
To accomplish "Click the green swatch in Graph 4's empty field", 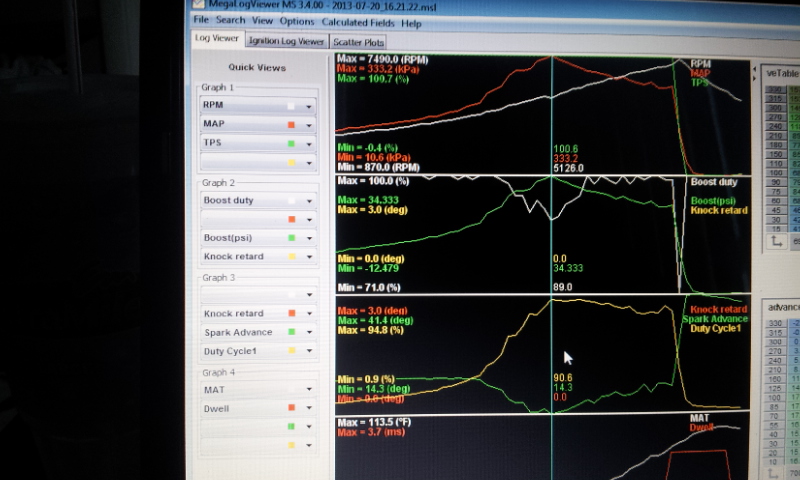I will click(x=291, y=426).
